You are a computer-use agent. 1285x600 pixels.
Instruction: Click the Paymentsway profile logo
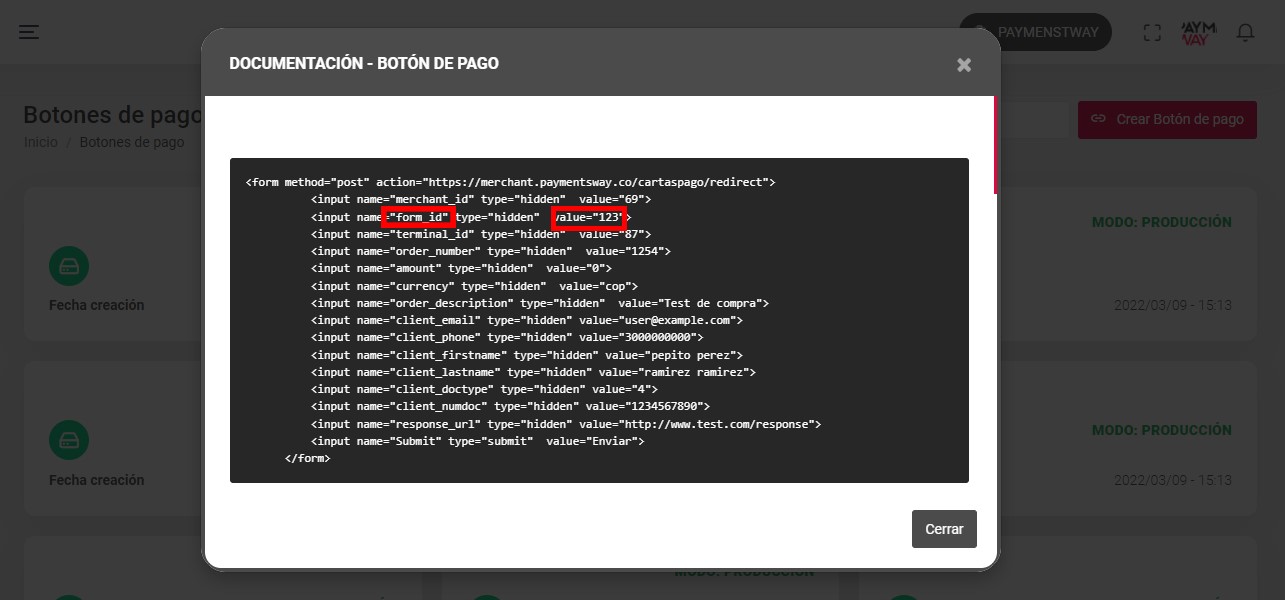tap(1198, 32)
